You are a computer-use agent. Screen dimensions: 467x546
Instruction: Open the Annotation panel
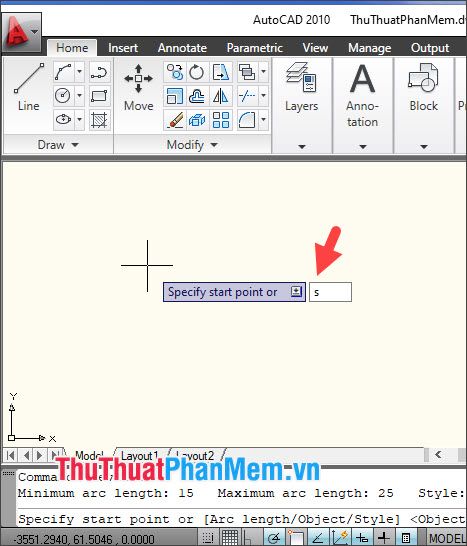363,96
